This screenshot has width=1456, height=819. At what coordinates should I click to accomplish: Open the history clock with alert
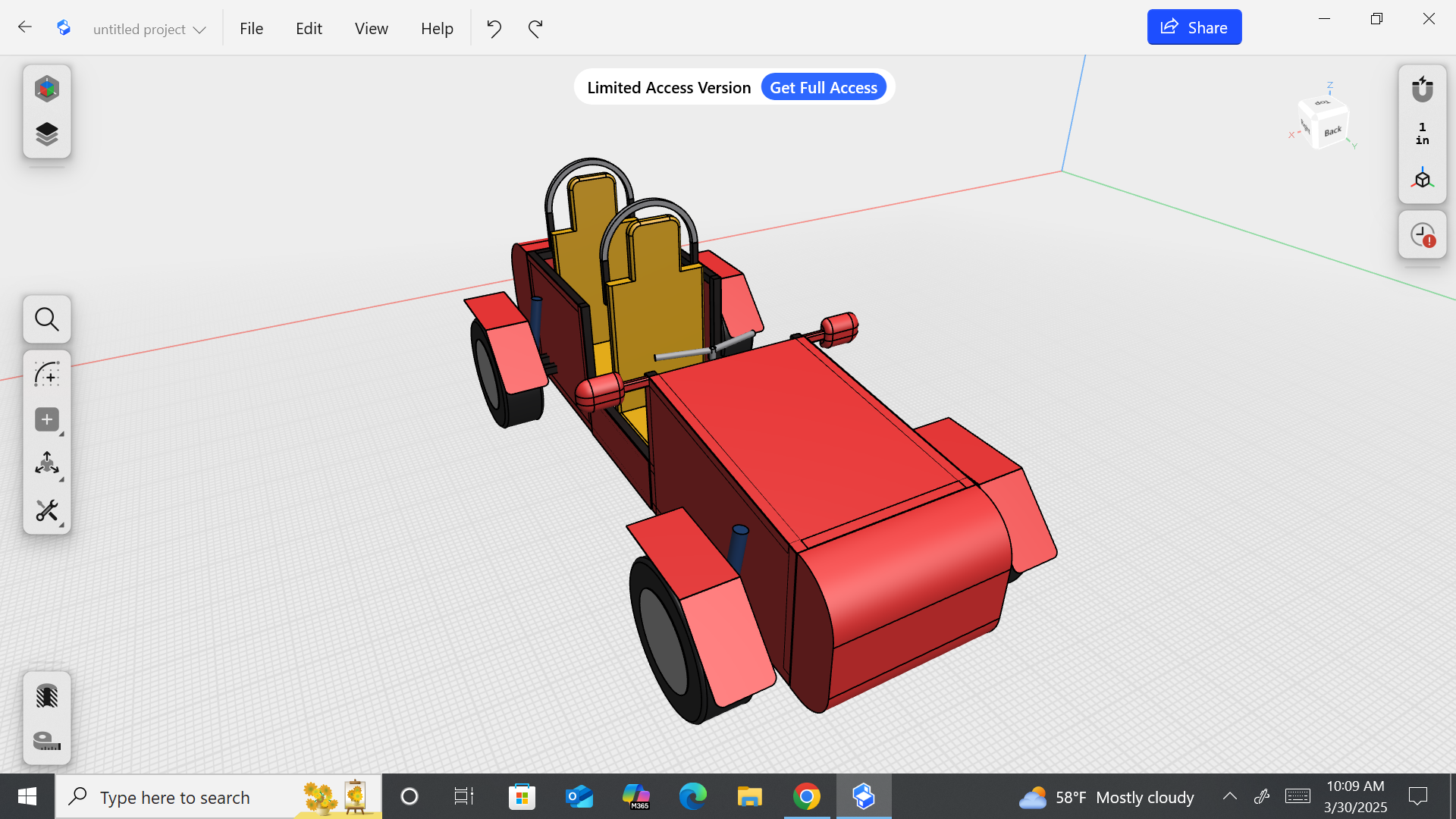click(x=1422, y=235)
